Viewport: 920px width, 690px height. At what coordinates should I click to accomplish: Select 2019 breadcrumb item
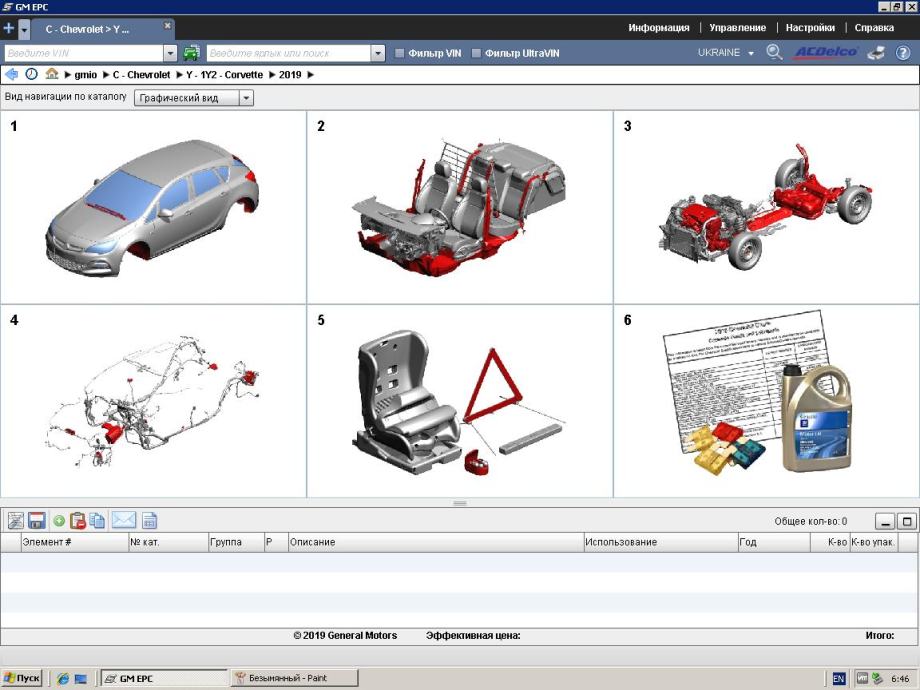[x=290, y=75]
